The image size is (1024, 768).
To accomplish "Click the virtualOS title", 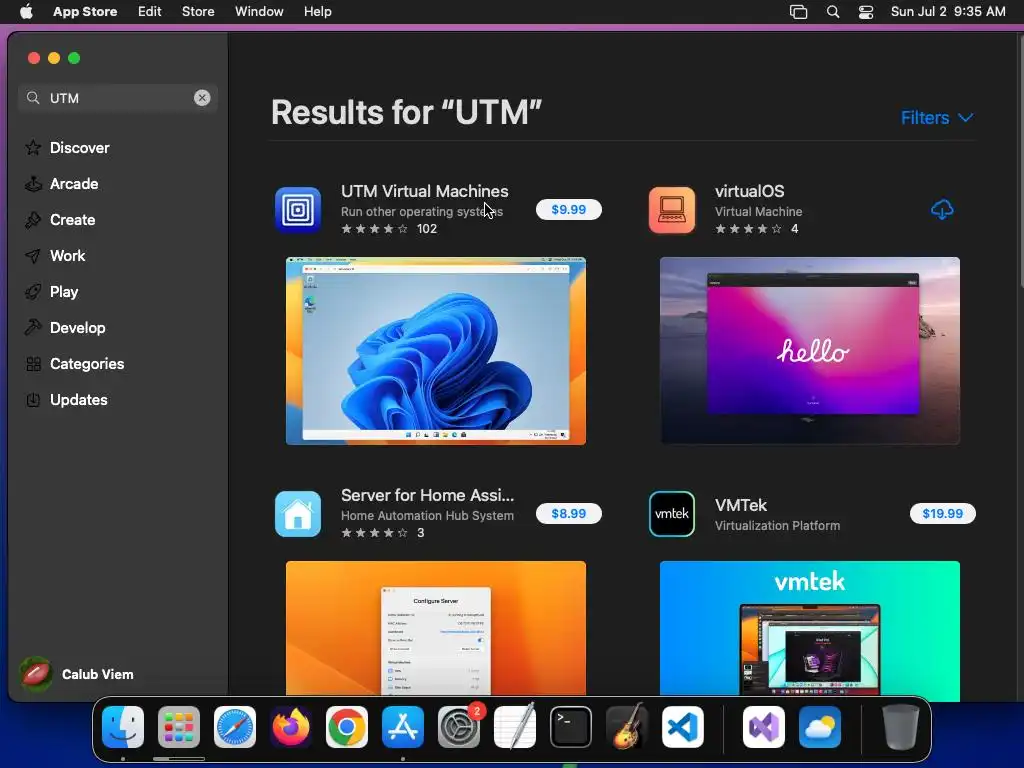I will [x=750, y=191].
